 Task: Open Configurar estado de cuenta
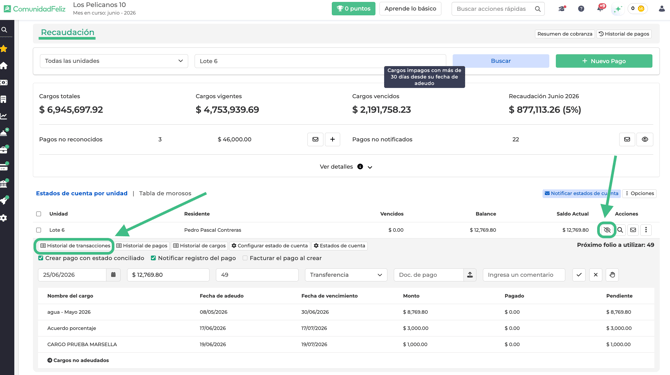pyautogui.click(x=270, y=246)
